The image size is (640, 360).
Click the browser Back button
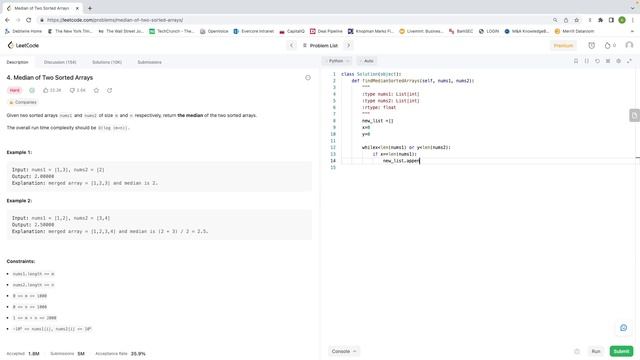[7, 20]
